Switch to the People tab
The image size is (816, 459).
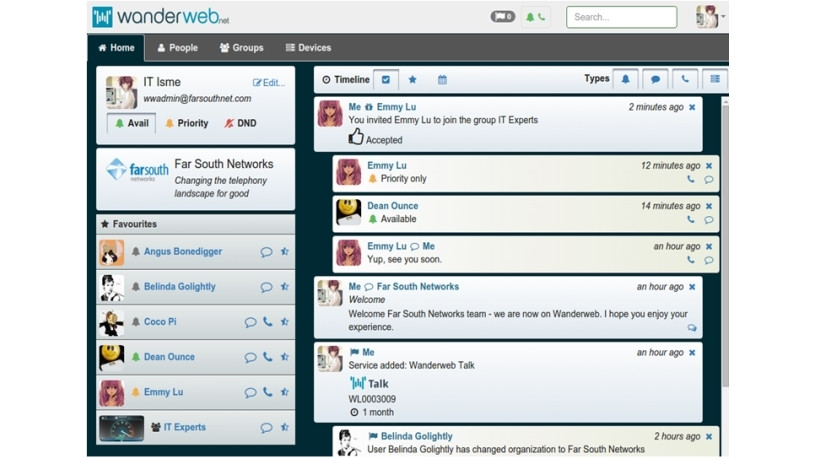(x=176, y=47)
